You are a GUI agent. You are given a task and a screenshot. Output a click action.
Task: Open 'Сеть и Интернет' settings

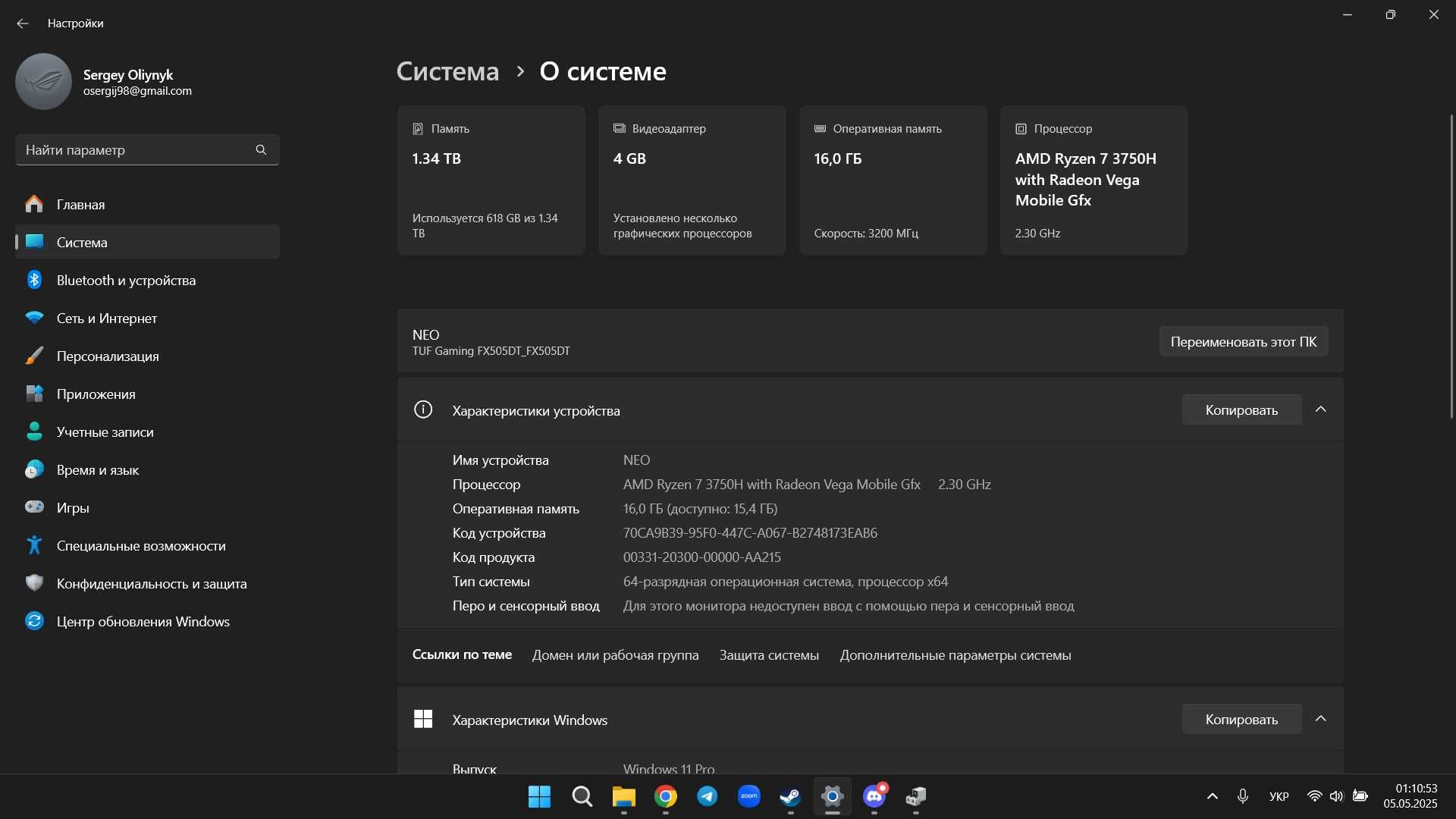147,318
